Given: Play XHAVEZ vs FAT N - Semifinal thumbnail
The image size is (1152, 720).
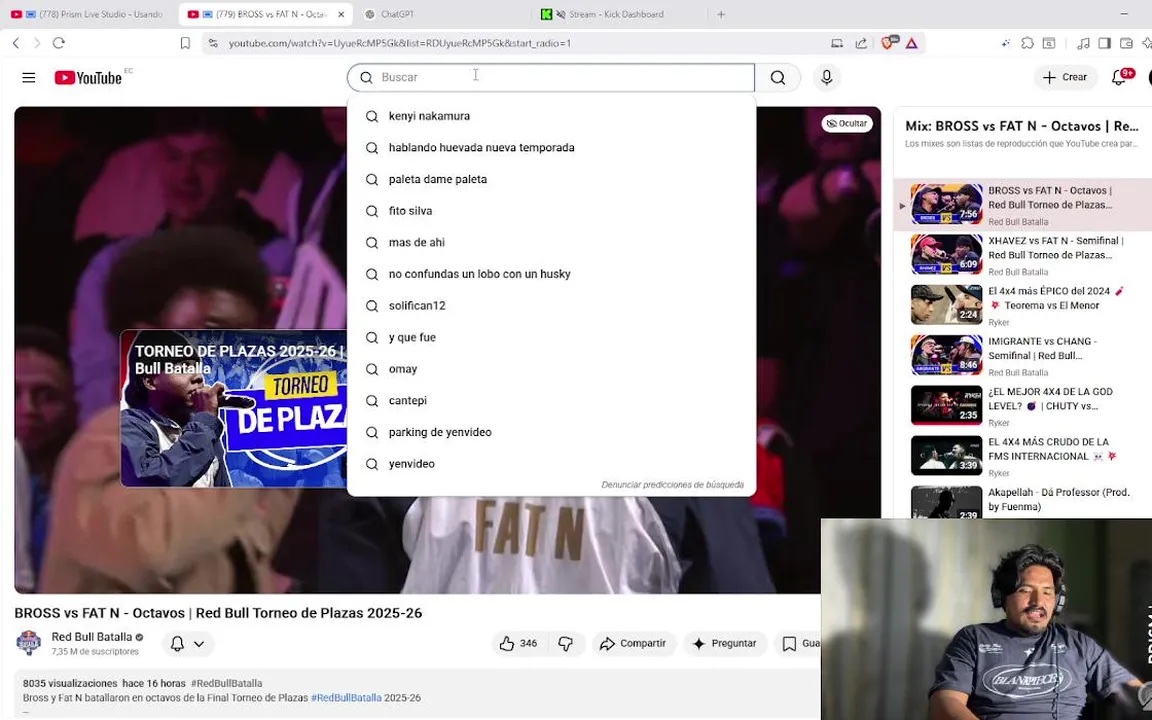Looking at the screenshot, I should pos(946,254).
